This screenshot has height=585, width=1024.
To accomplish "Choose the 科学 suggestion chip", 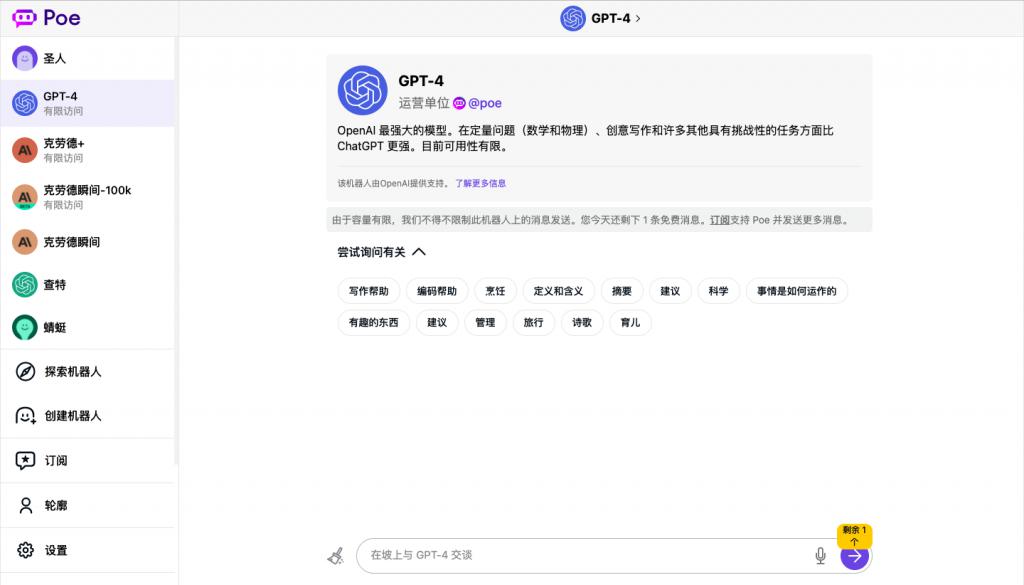I will [718, 291].
